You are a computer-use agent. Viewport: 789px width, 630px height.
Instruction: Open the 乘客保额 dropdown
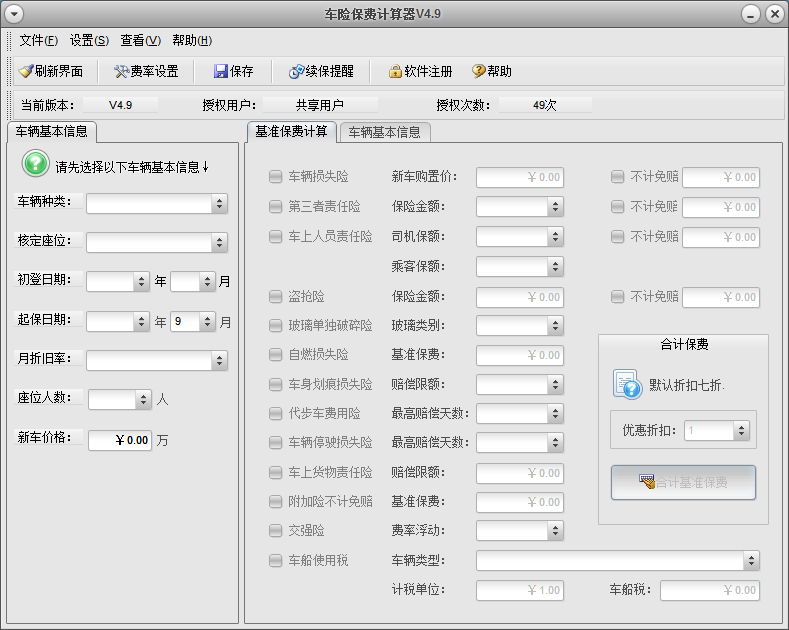coord(520,267)
